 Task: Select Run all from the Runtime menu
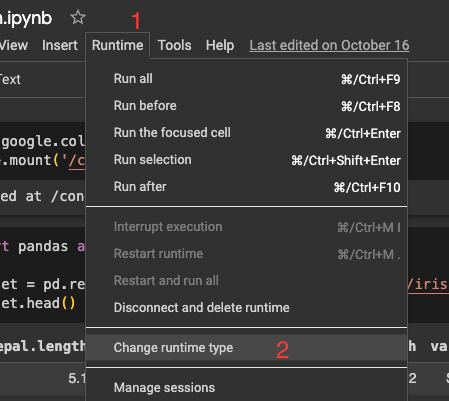[247, 79]
